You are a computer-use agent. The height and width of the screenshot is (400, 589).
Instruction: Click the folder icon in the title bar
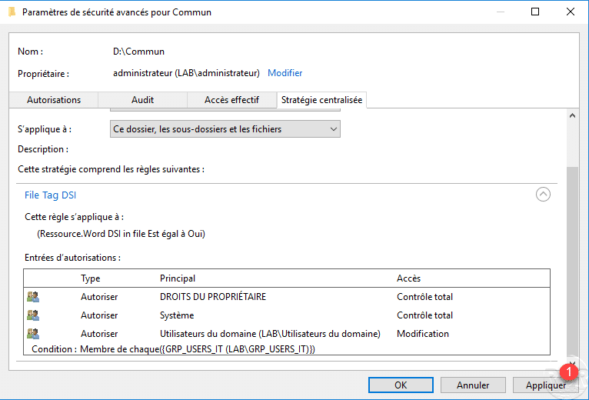(x=12, y=12)
